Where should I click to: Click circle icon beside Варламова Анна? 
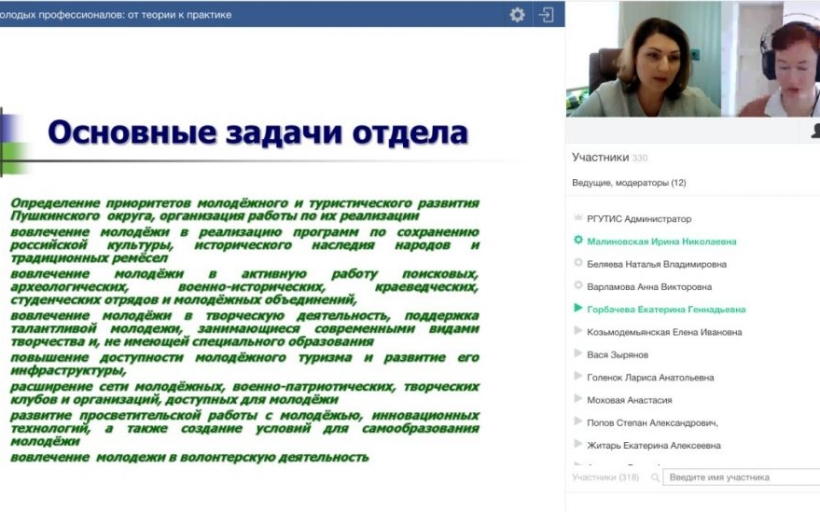click(x=578, y=285)
